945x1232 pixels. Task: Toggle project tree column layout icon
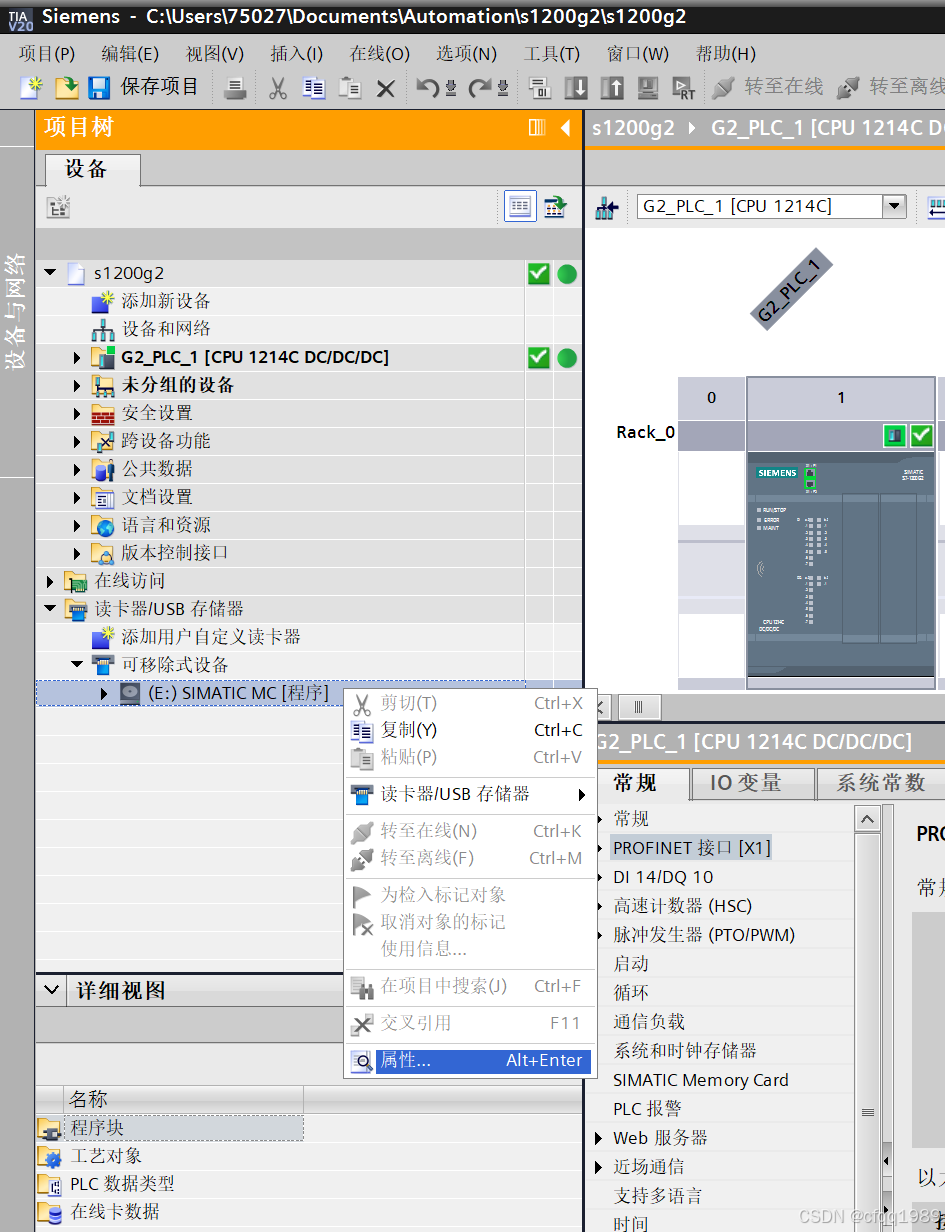pos(537,128)
